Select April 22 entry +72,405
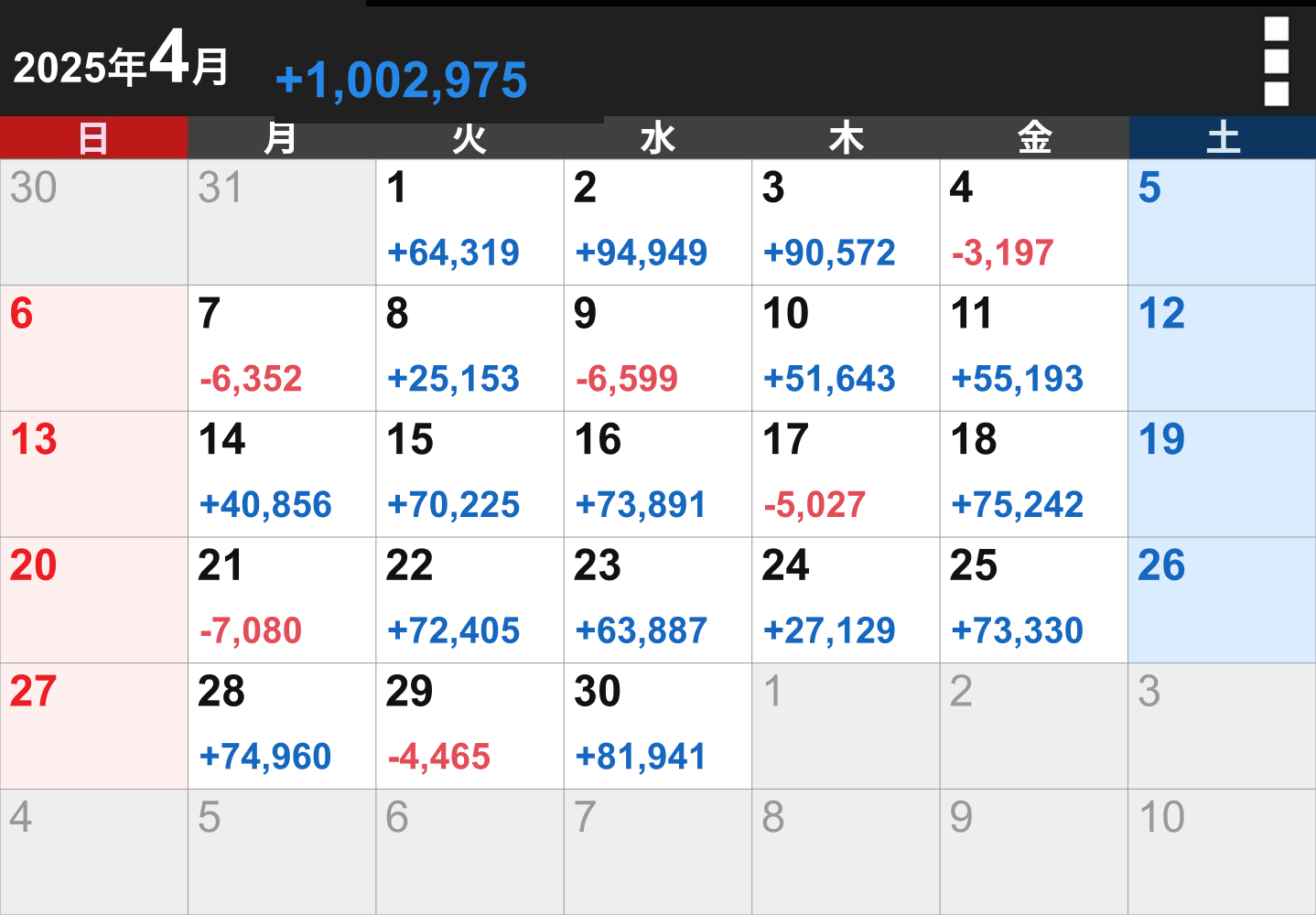Viewport: 1316px width, 915px height. [469, 600]
